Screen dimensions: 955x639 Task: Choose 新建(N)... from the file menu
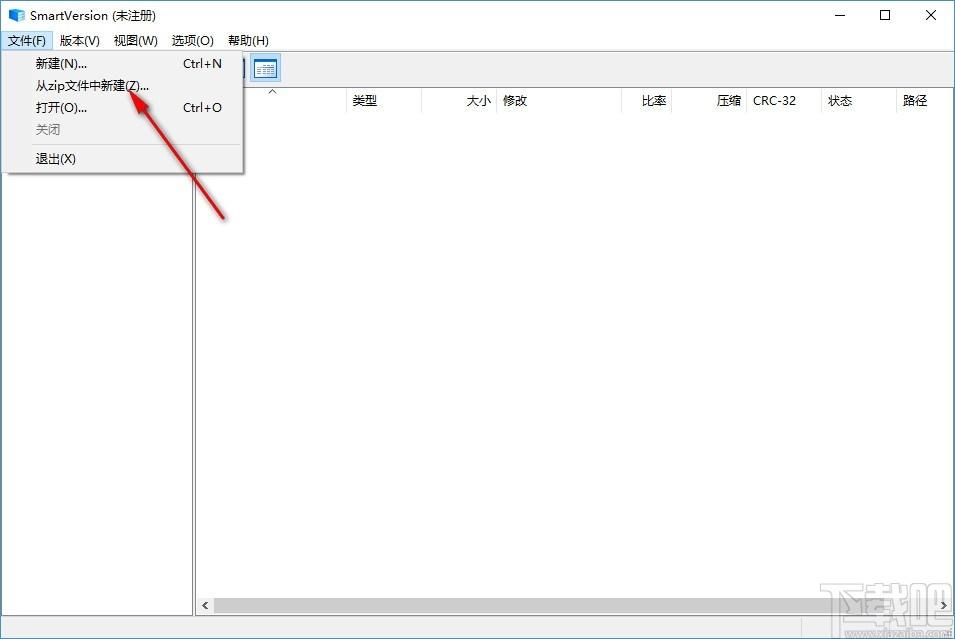click(122, 64)
